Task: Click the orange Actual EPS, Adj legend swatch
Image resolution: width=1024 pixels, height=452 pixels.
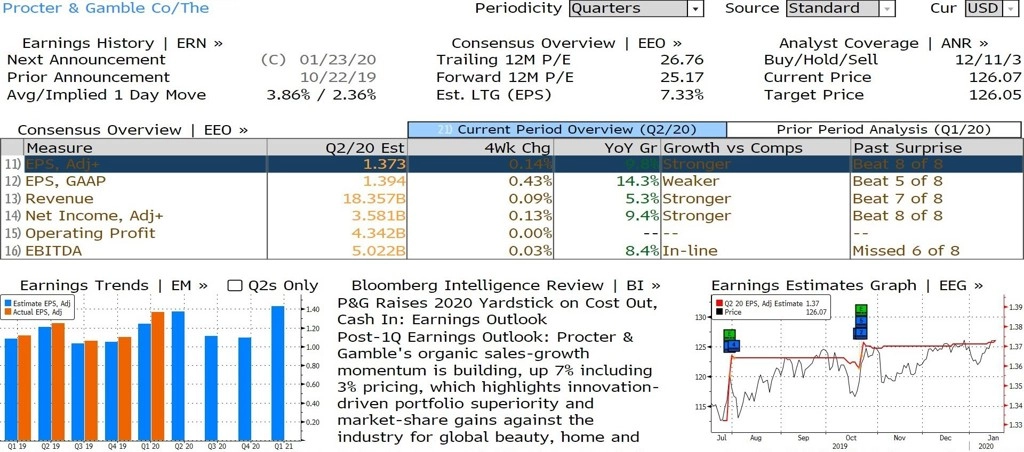Action: pos(8,313)
